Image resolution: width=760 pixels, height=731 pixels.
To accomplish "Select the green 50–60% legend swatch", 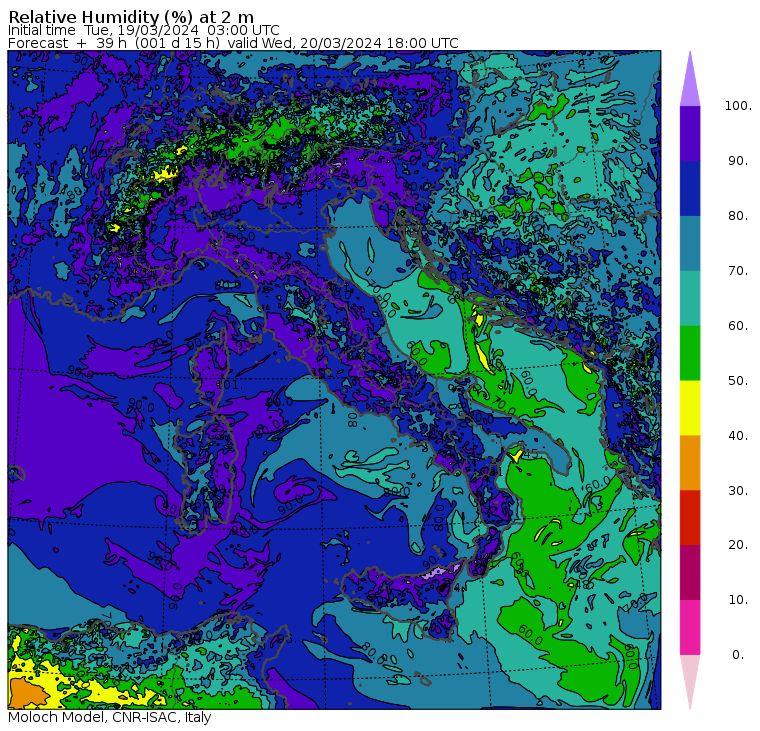I will pos(690,353).
